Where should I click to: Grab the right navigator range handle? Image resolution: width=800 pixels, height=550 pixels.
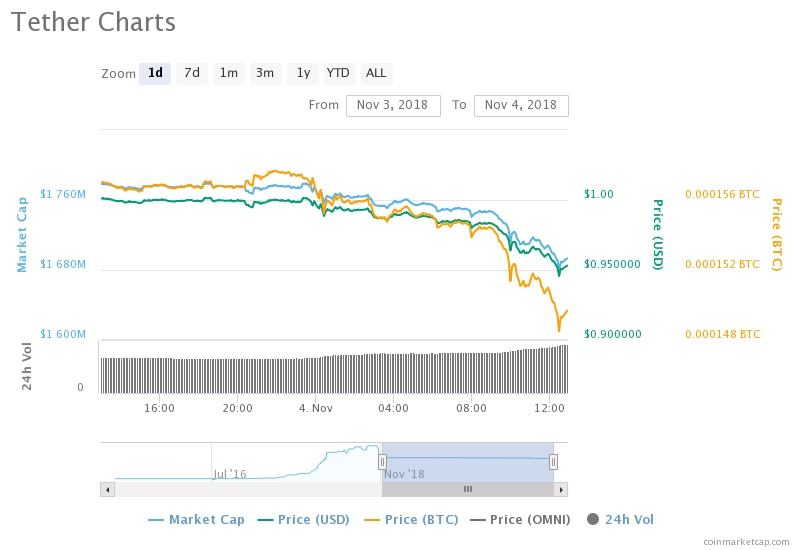553,461
